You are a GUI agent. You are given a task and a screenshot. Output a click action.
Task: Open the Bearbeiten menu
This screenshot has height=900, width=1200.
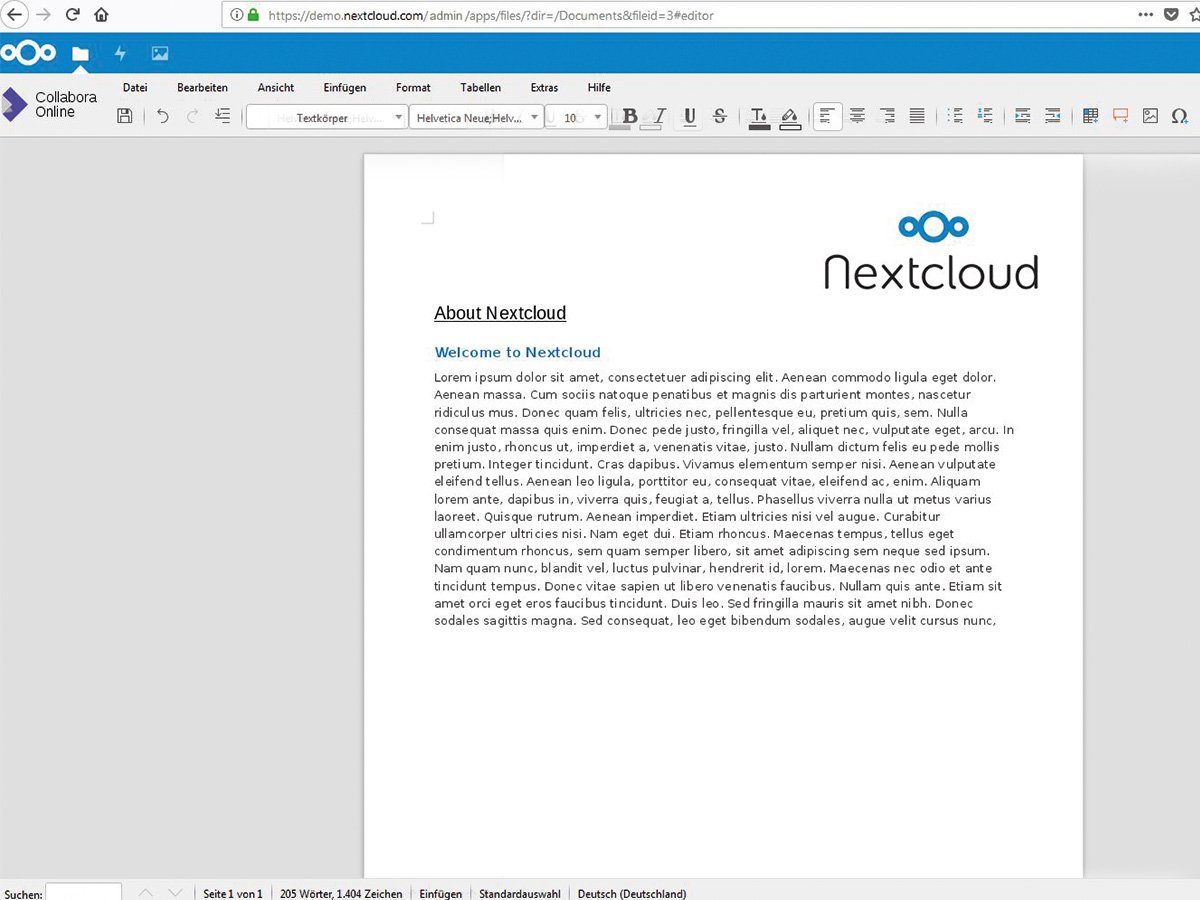[203, 88]
